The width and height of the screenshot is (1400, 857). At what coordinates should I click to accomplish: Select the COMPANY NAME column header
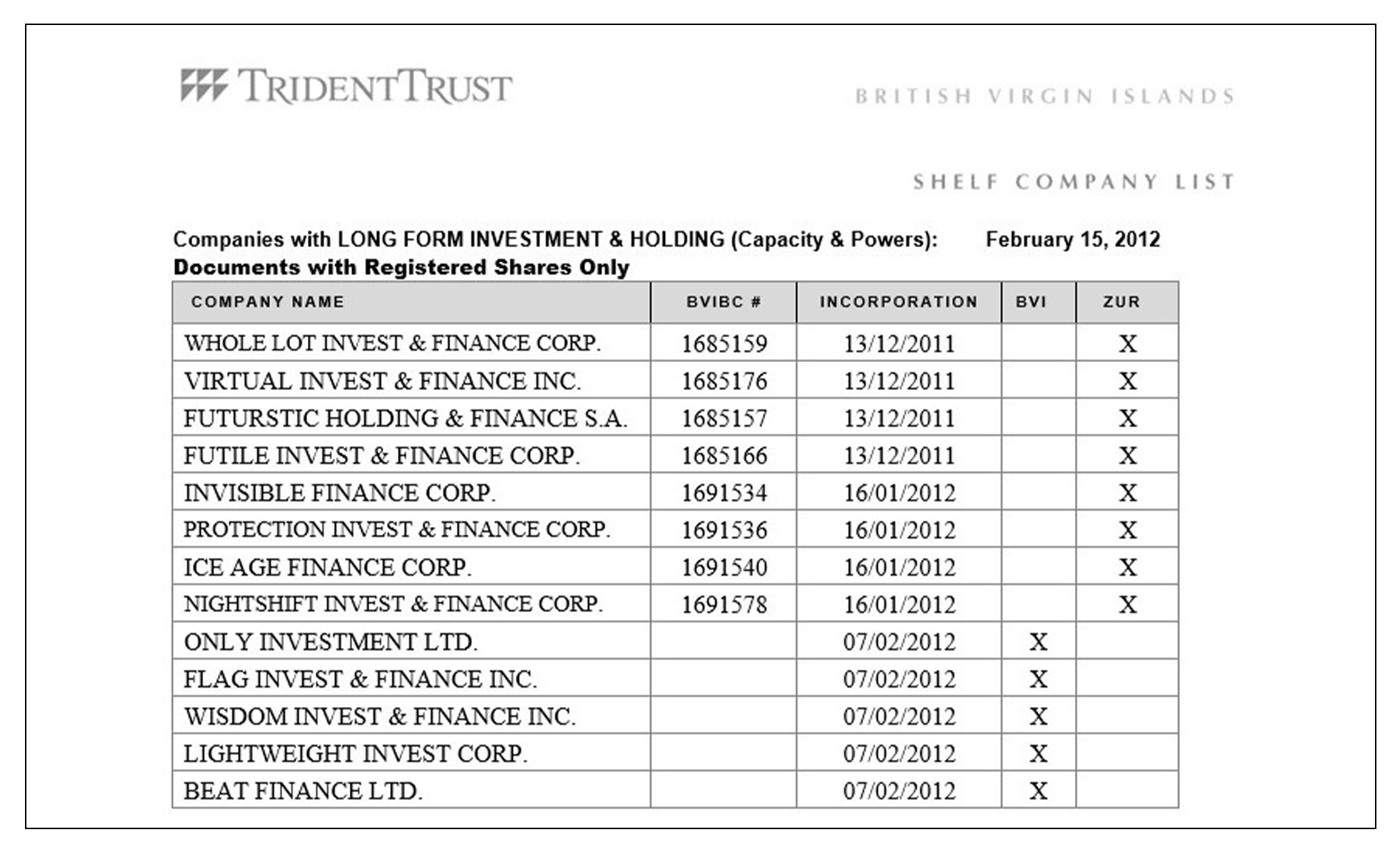tap(267, 302)
